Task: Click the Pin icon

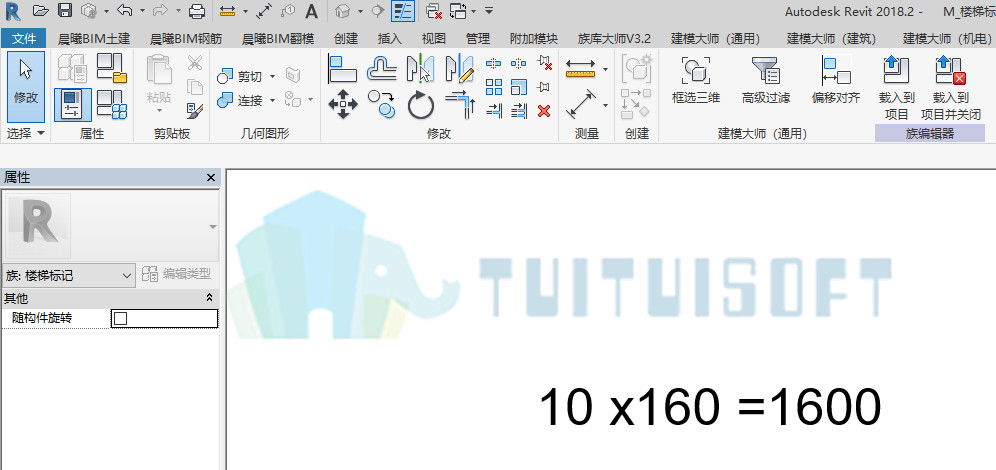Action: [543, 87]
